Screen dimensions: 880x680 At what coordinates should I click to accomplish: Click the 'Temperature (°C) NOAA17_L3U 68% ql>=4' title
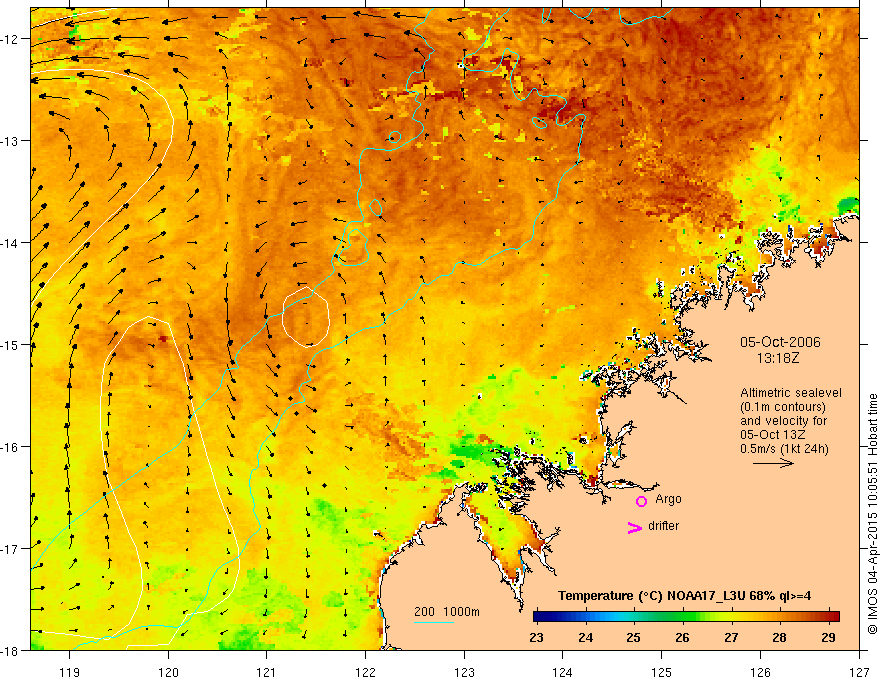click(x=684, y=596)
